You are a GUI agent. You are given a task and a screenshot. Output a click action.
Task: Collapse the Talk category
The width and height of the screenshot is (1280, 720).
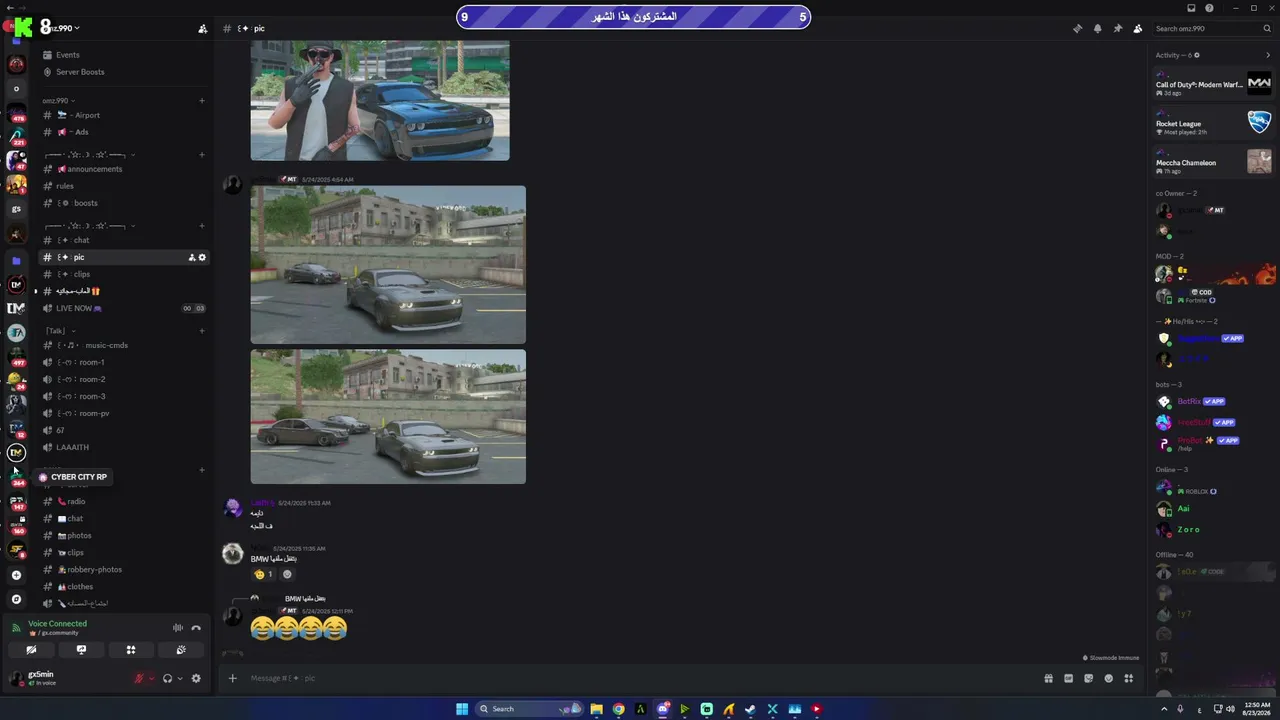(x=60, y=331)
